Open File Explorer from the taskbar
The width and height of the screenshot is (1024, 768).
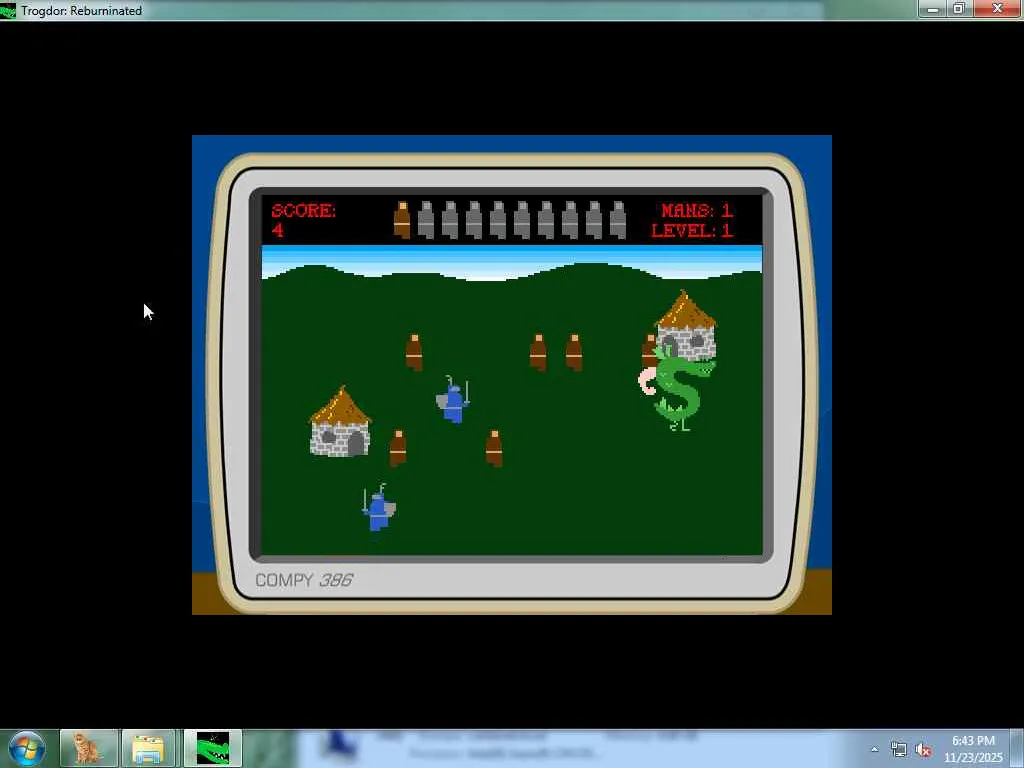tap(148, 749)
